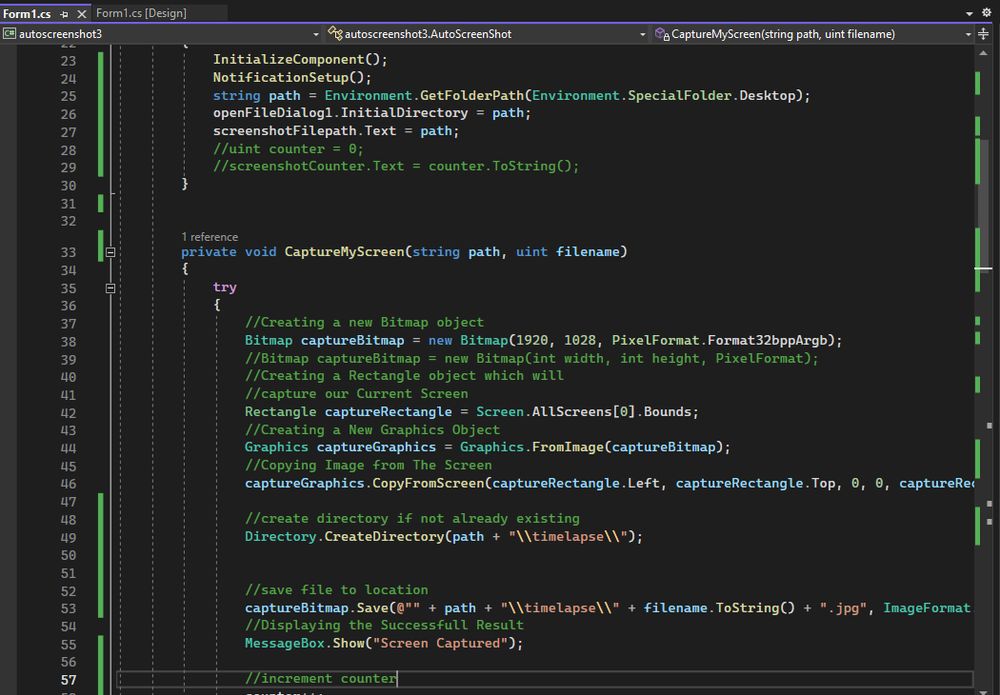Click captureBitmap.Save on line 53
Screen dimensions: 1000x695
coord(316,608)
